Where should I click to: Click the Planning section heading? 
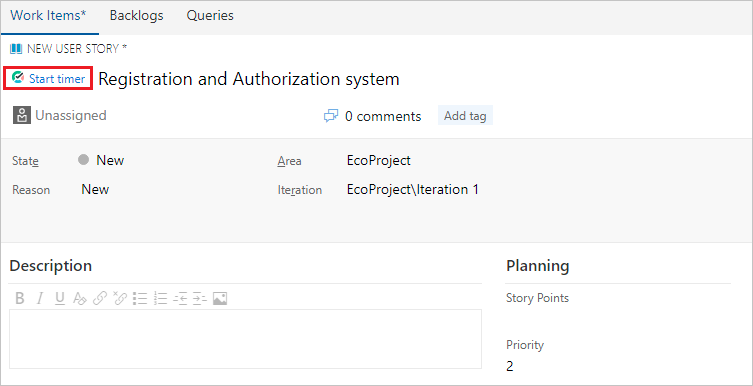[x=537, y=266]
